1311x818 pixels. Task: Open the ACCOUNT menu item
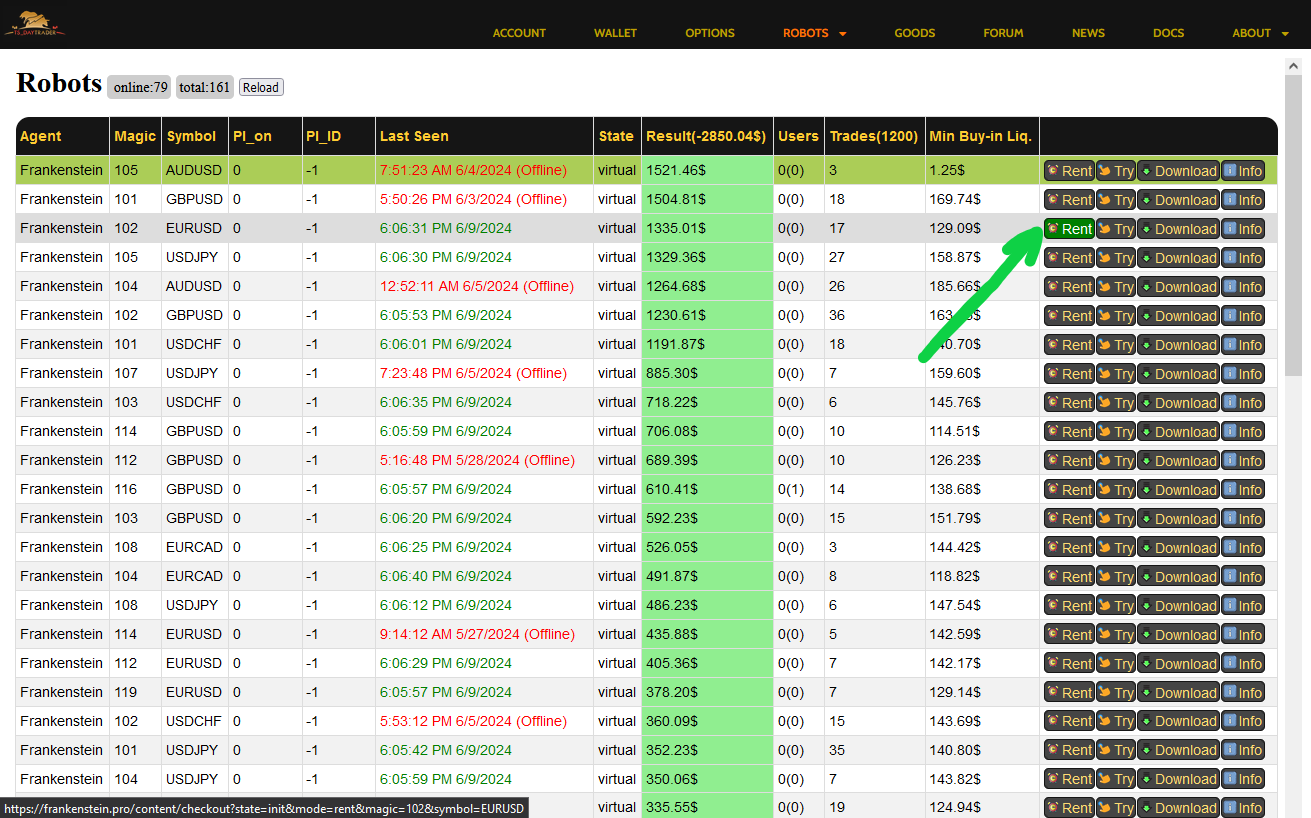[519, 33]
